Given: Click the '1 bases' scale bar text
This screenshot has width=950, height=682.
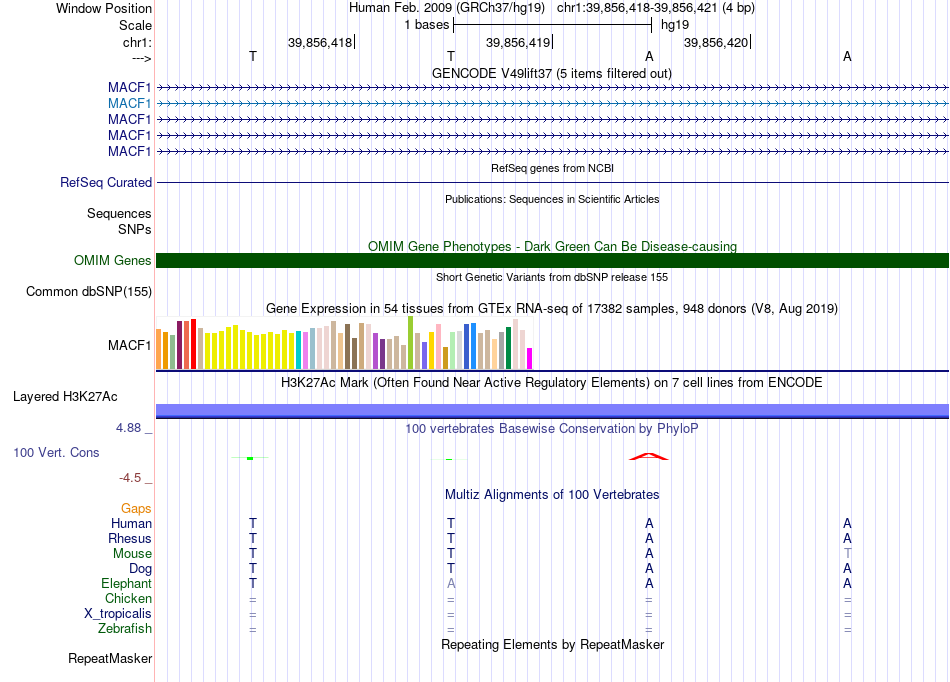Looking at the screenshot, I should point(427,25).
